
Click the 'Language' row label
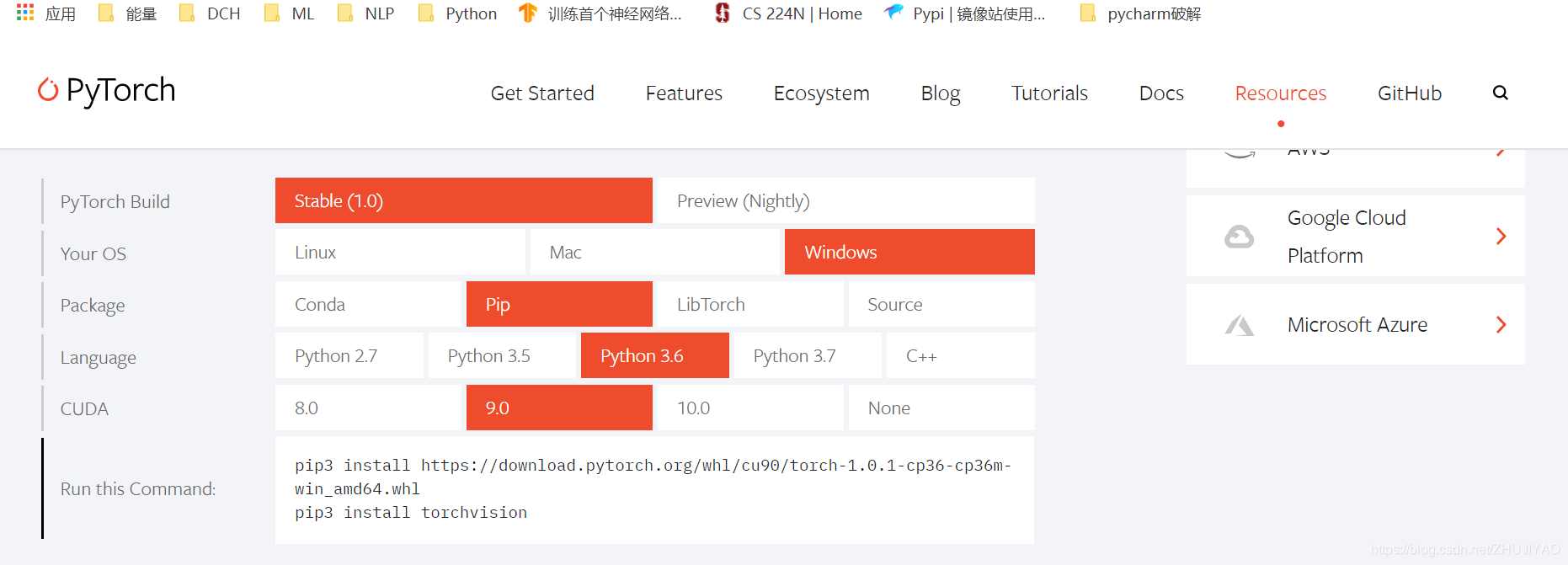coord(99,358)
